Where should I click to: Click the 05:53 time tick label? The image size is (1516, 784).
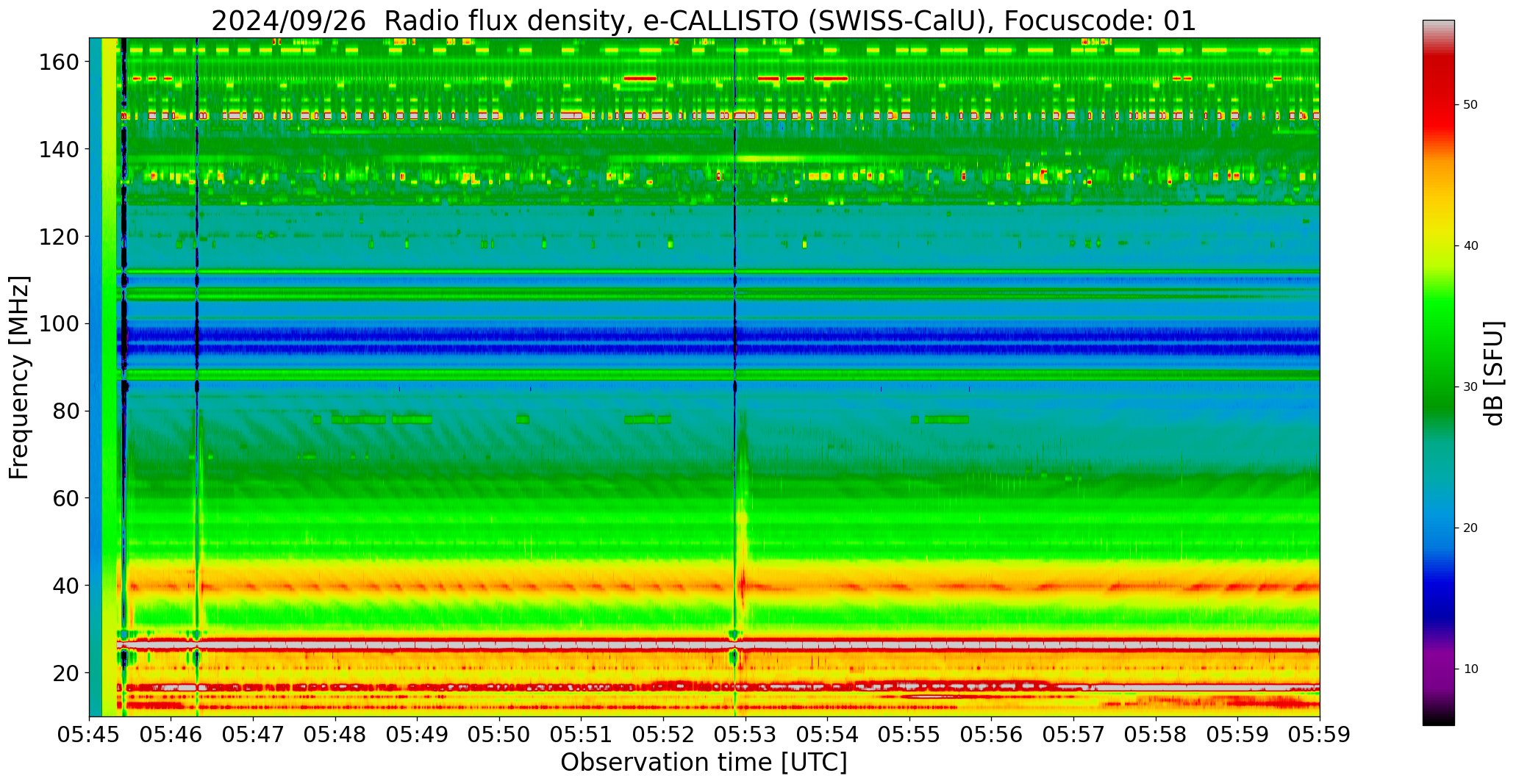[746, 735]
